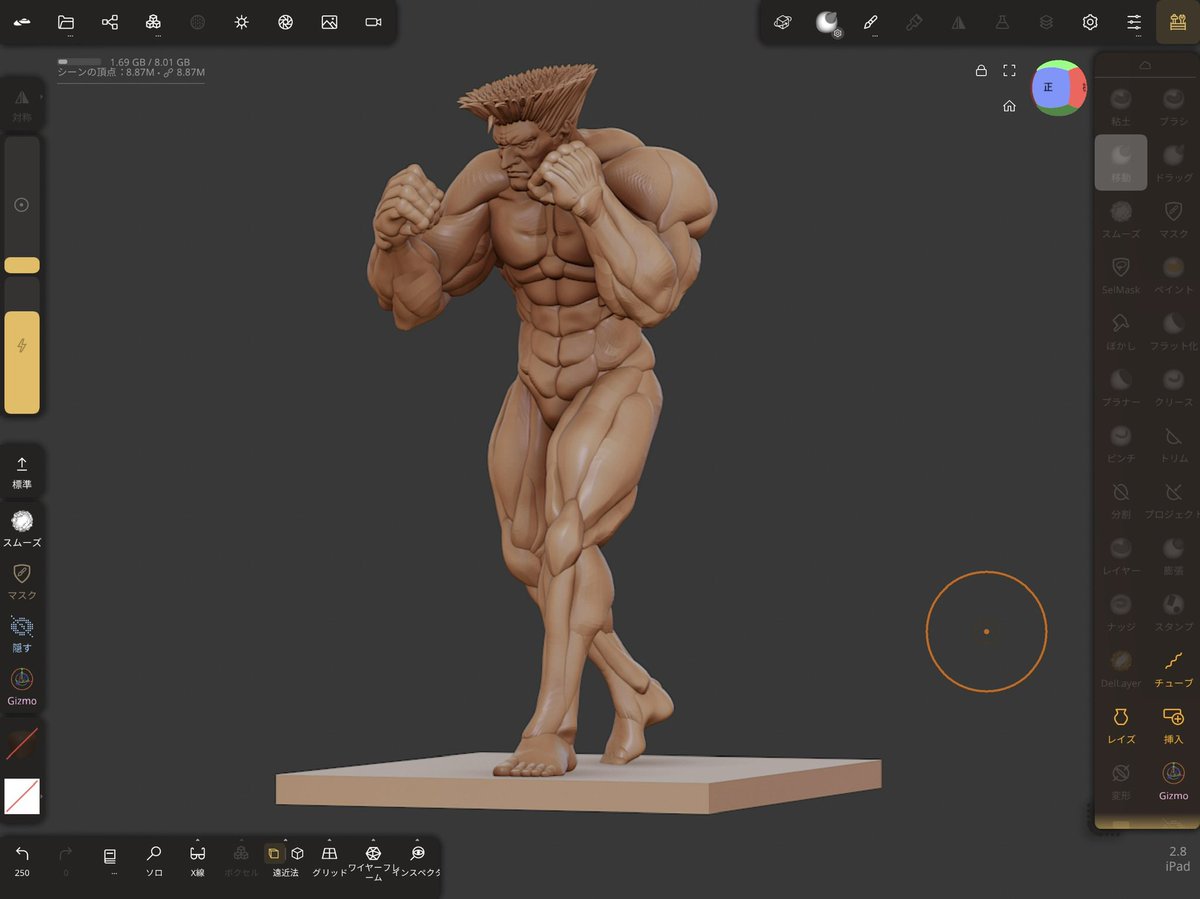Select the 挿入 (Insert) tool
The width and height of the screenshot is (1200, 899).
(1173, 724)
